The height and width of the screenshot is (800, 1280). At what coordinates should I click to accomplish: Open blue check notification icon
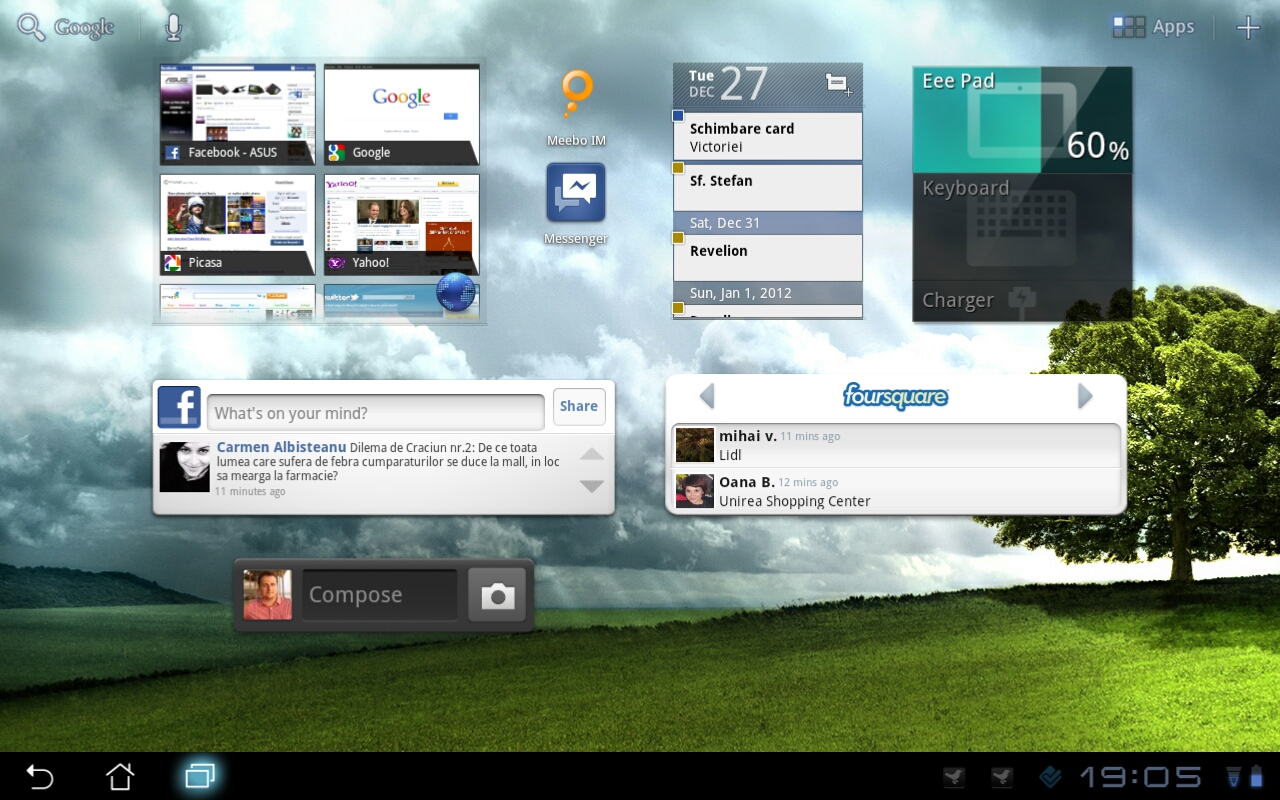coord(1050,777)
